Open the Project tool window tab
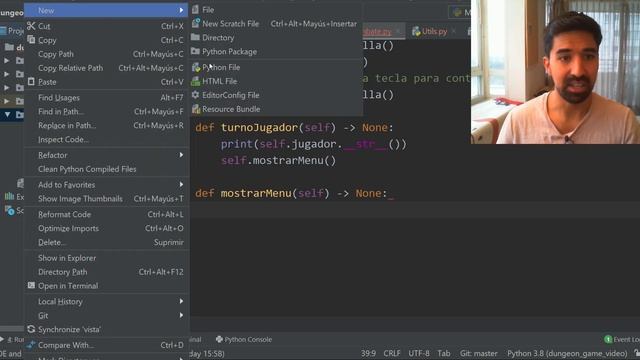Image resolution: width=640 pixels, height=360 pixels. pos(12,31)
